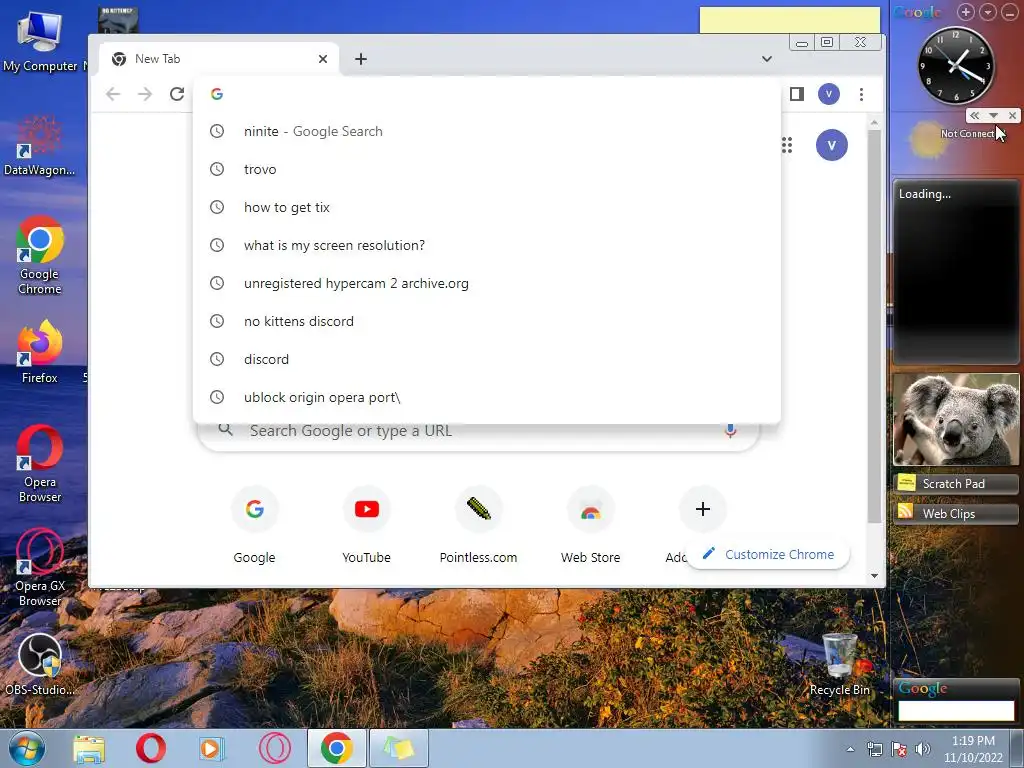
Task: Add a new shortcut with plus tile
Action: (x=703, y=509)
